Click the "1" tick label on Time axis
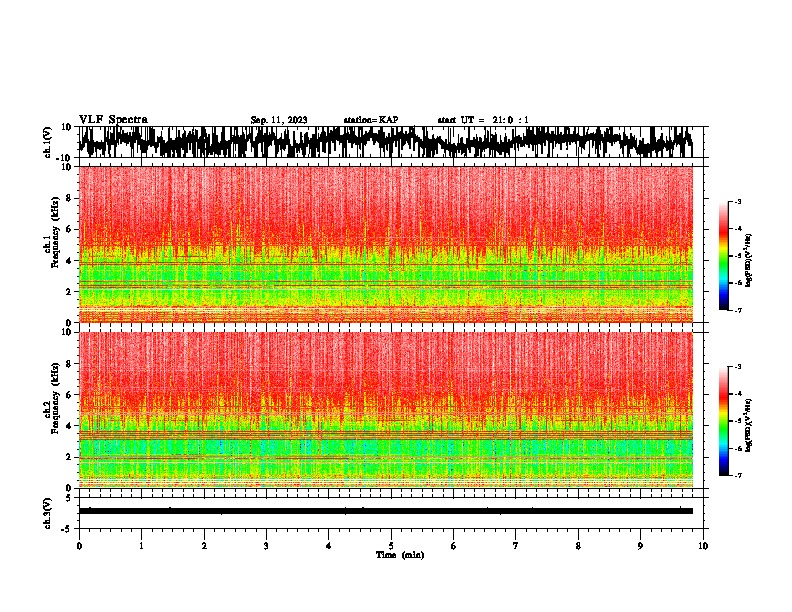Viewport: 792px width, 612px height. (x=141, y=546)
